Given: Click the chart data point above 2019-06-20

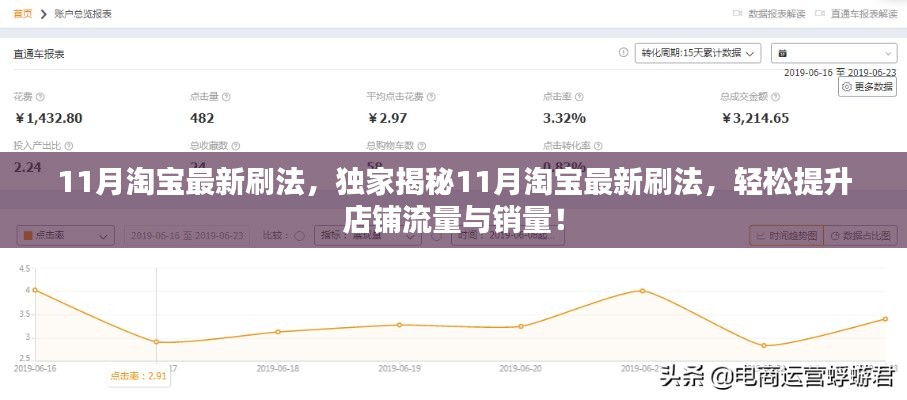Looking at the screenshot, I should point(521,327).
